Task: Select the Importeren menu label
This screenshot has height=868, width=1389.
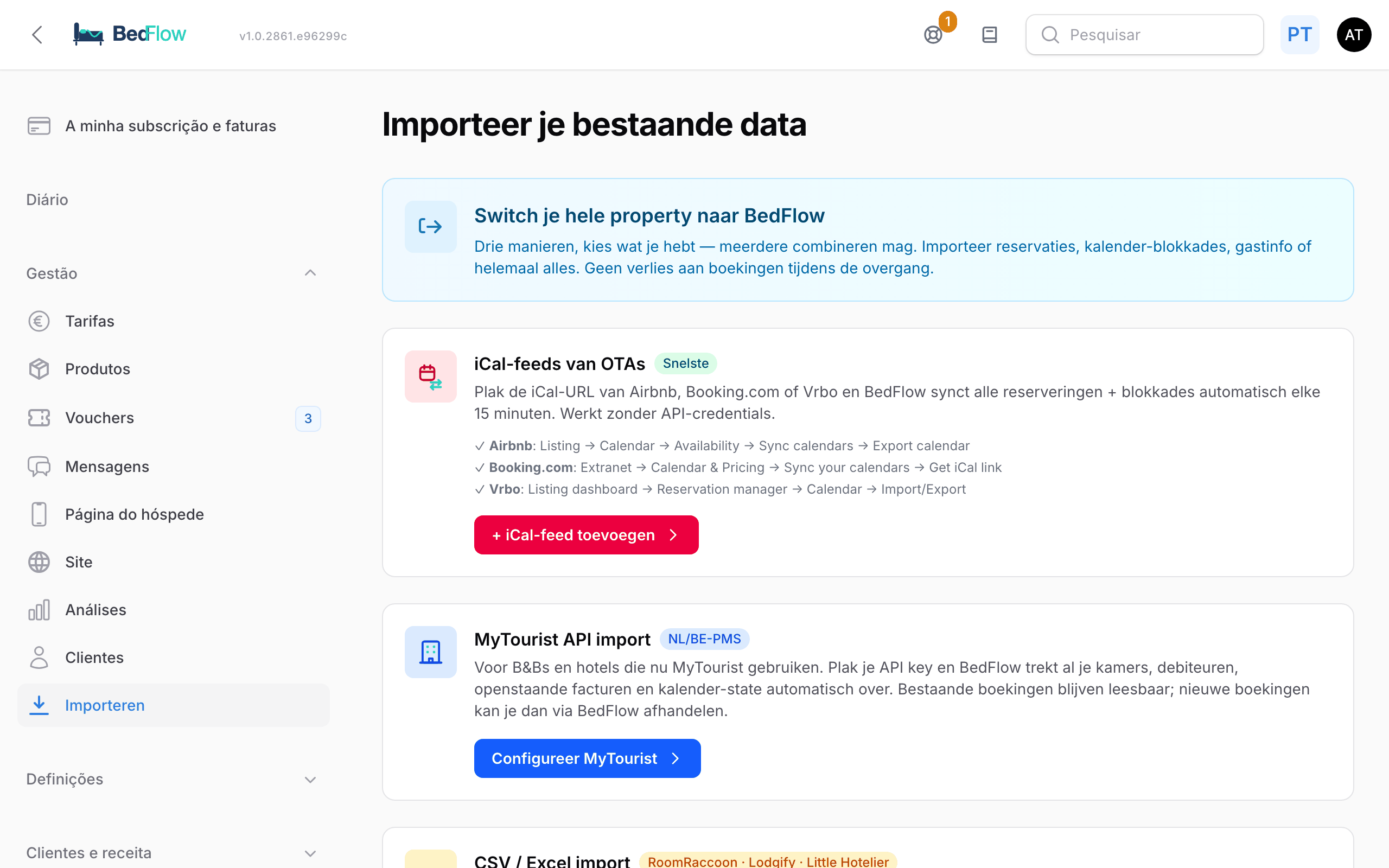Action: tap(105, 705)
